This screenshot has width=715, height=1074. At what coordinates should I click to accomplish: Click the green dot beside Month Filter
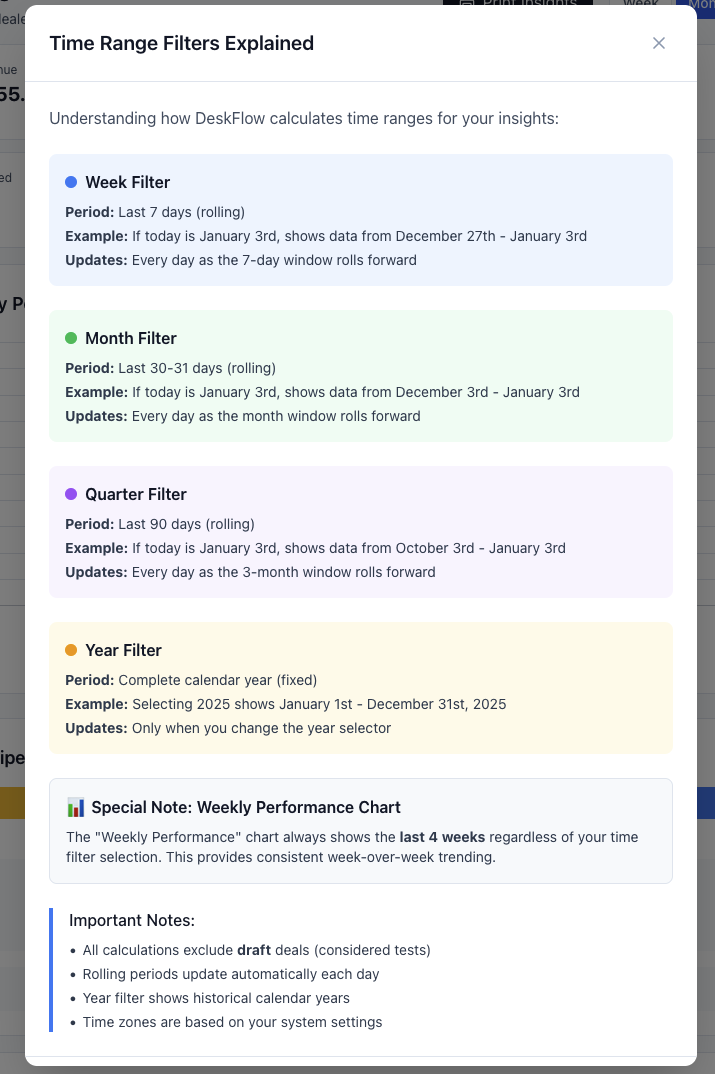pyautogui.click(x=71, y=338)
